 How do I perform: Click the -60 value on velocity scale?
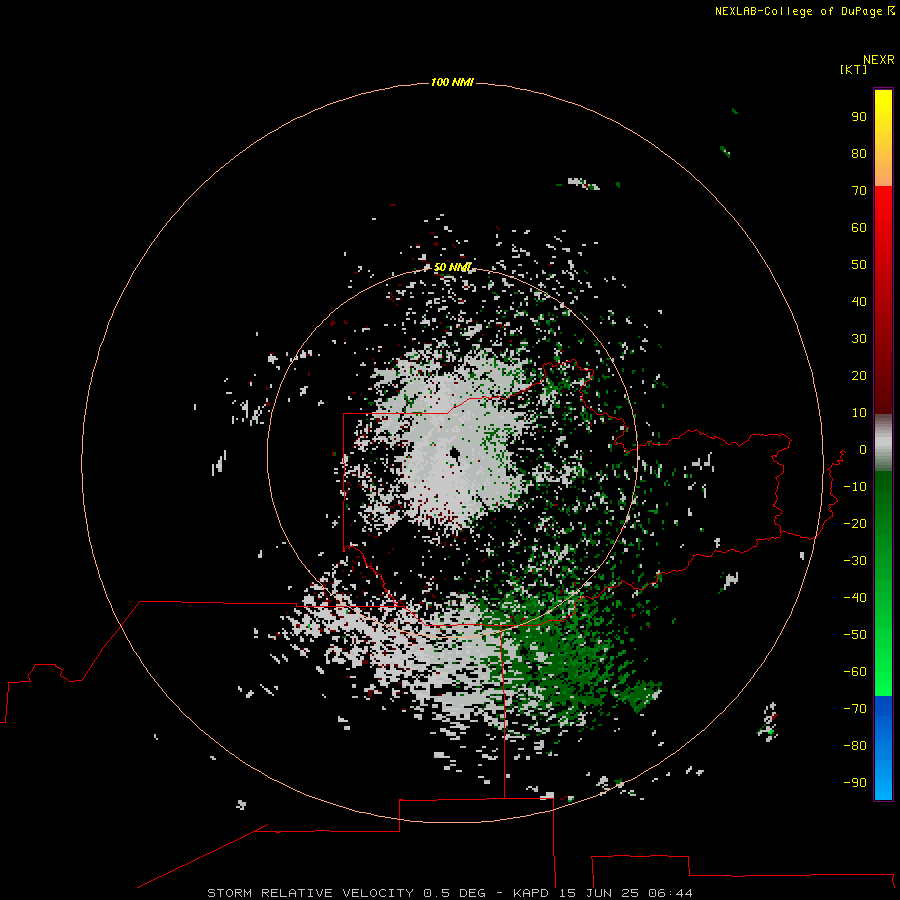855,672
